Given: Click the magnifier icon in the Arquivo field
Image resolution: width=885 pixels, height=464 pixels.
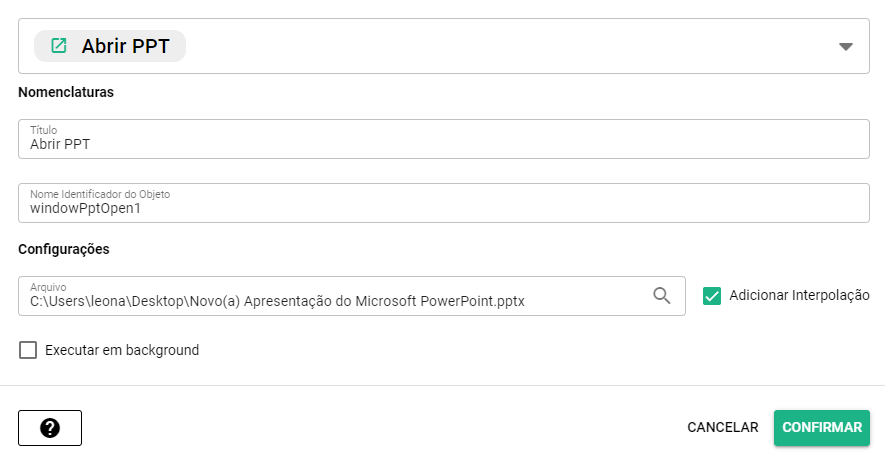Looking at the screenshot, I should (661, 295).
